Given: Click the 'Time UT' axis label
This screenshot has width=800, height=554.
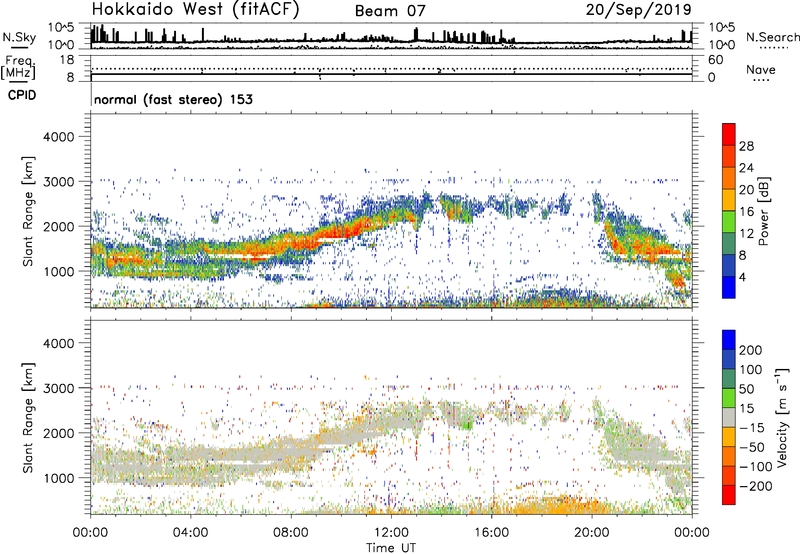Looking at the screenshot, I should point(391,548).
